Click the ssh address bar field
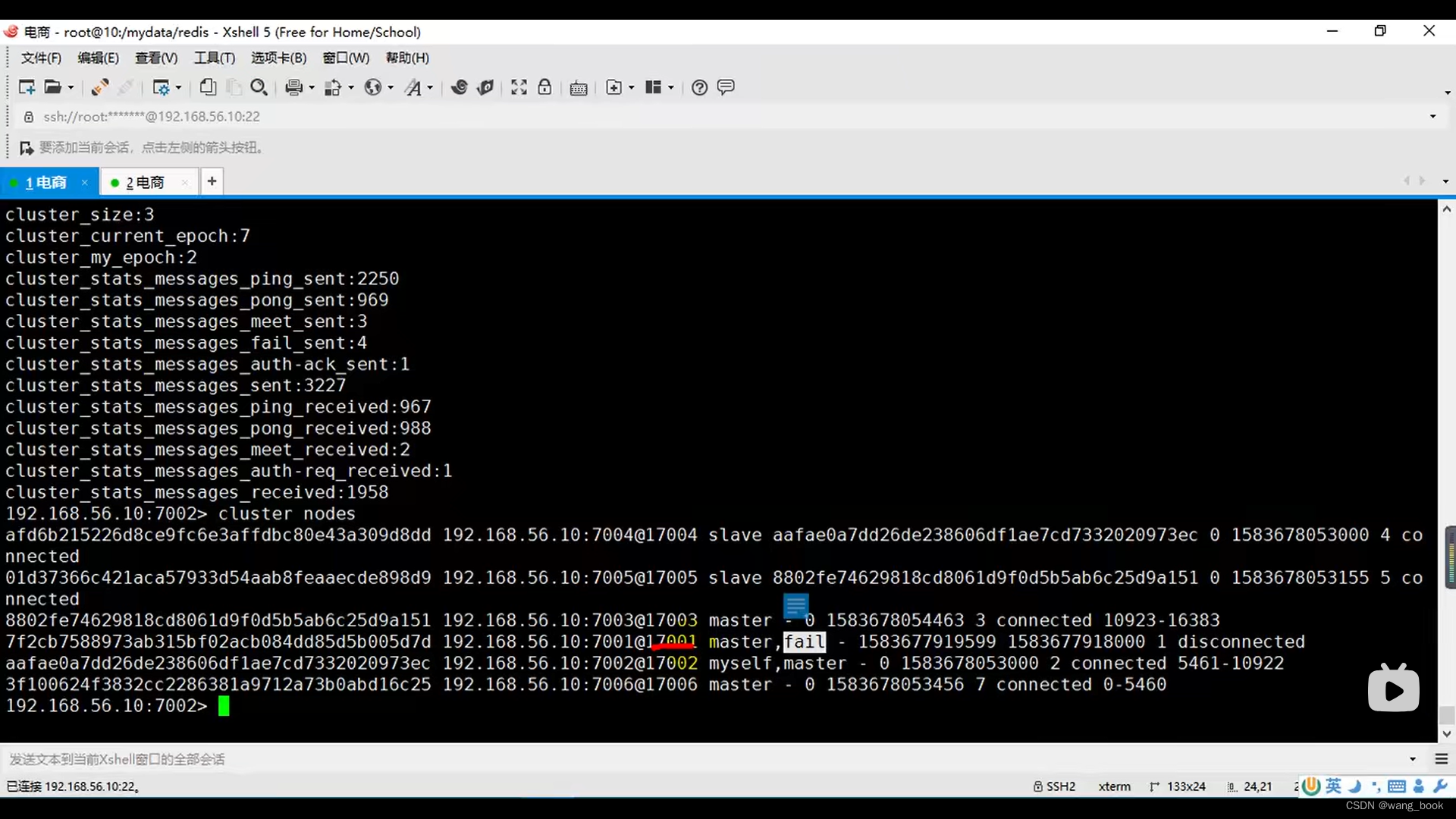The width and height of the screenshot is (1456, 819). 728,116
